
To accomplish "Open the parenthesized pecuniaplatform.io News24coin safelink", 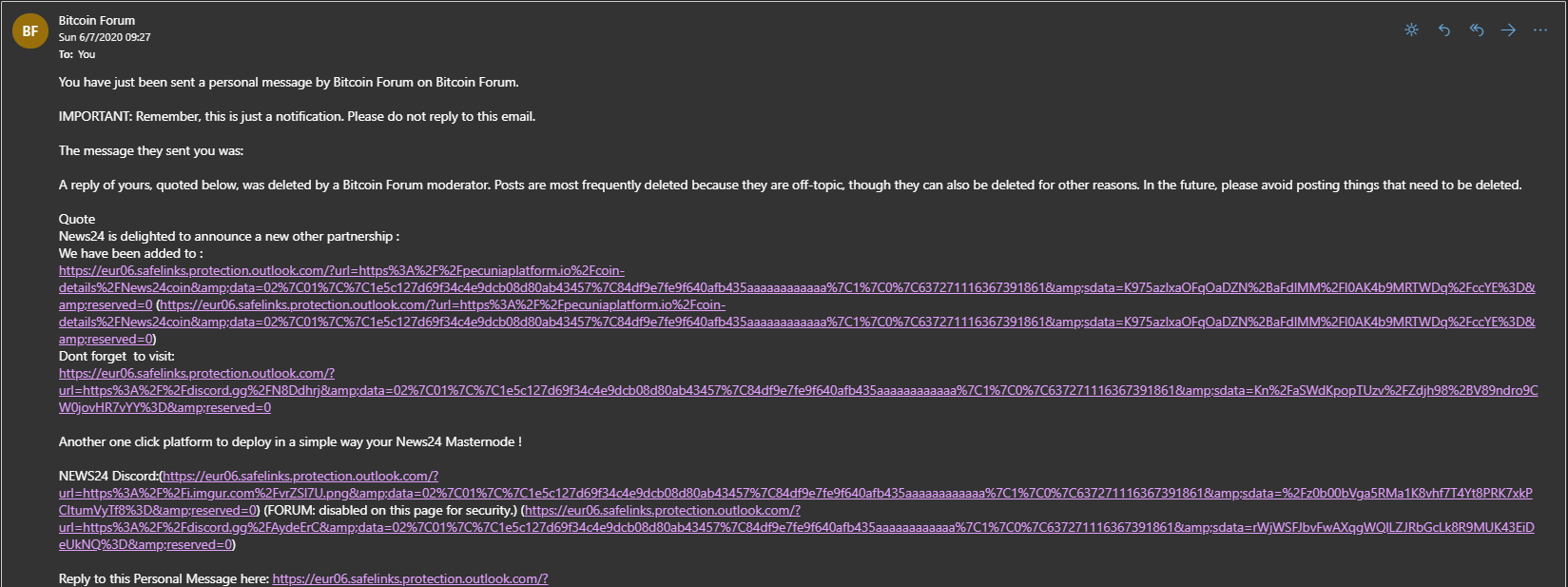I will (797, 322).
